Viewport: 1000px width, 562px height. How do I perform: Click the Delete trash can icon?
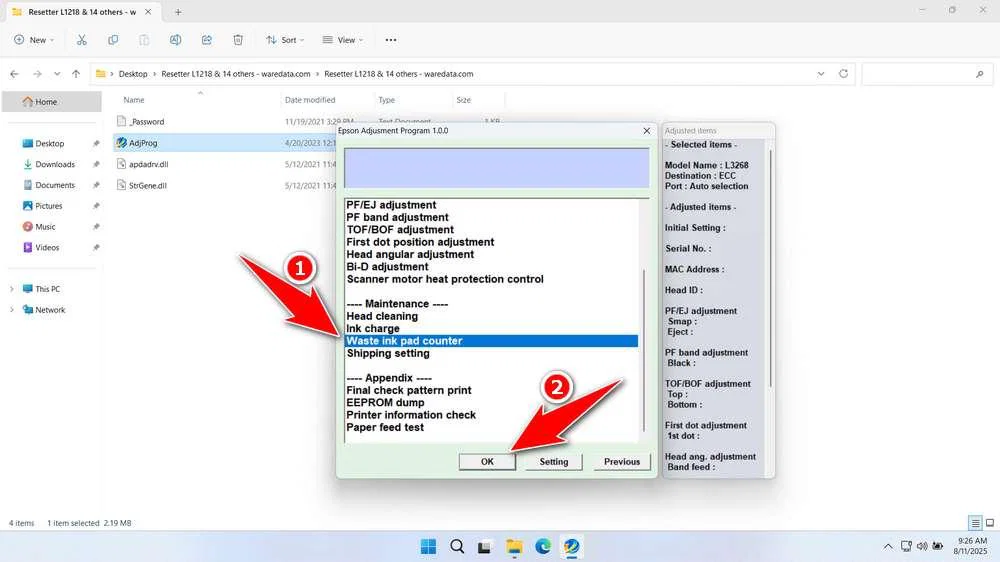coord(238,40)
